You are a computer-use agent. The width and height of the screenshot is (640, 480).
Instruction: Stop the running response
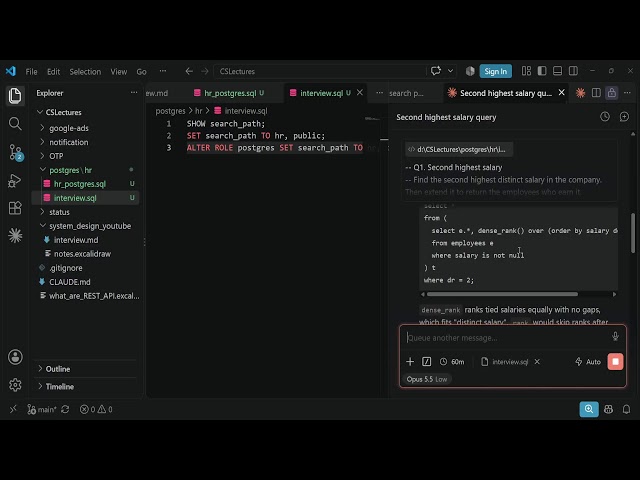click(x=615, y=362)
